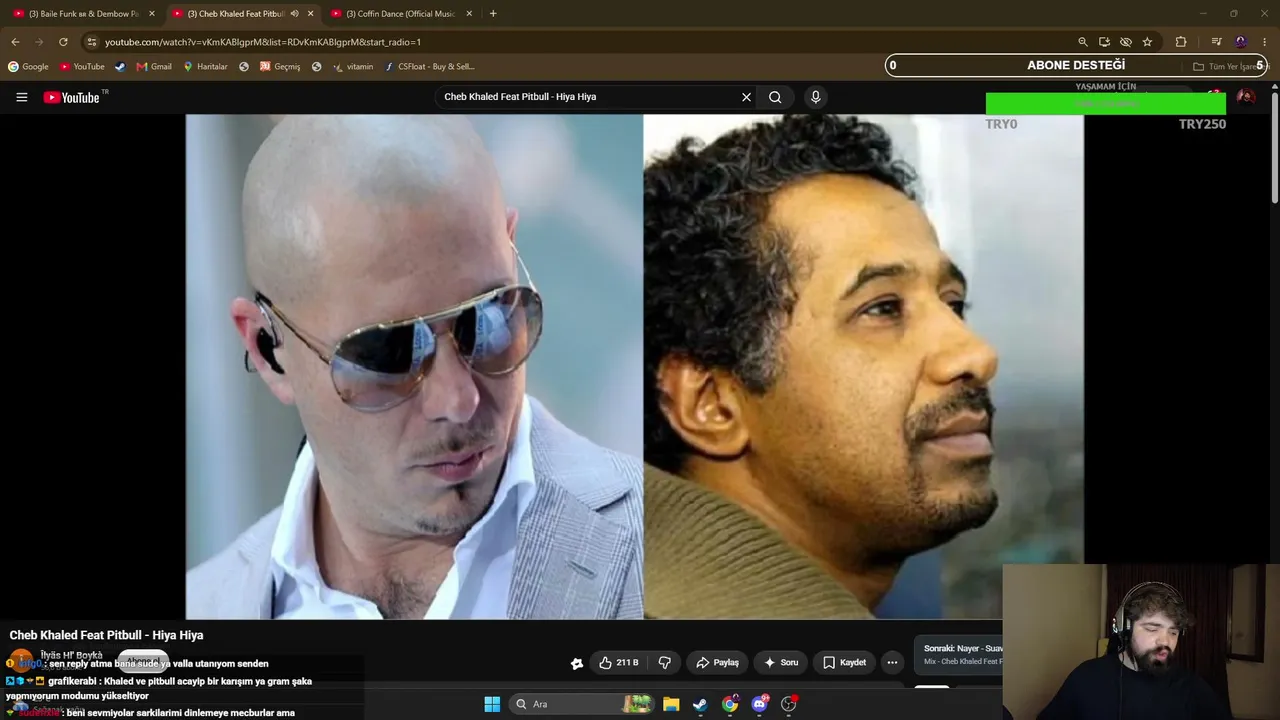1280x720 pixels.
Task: Close the Baile Funk tab
Action: (x=152, y=14)
